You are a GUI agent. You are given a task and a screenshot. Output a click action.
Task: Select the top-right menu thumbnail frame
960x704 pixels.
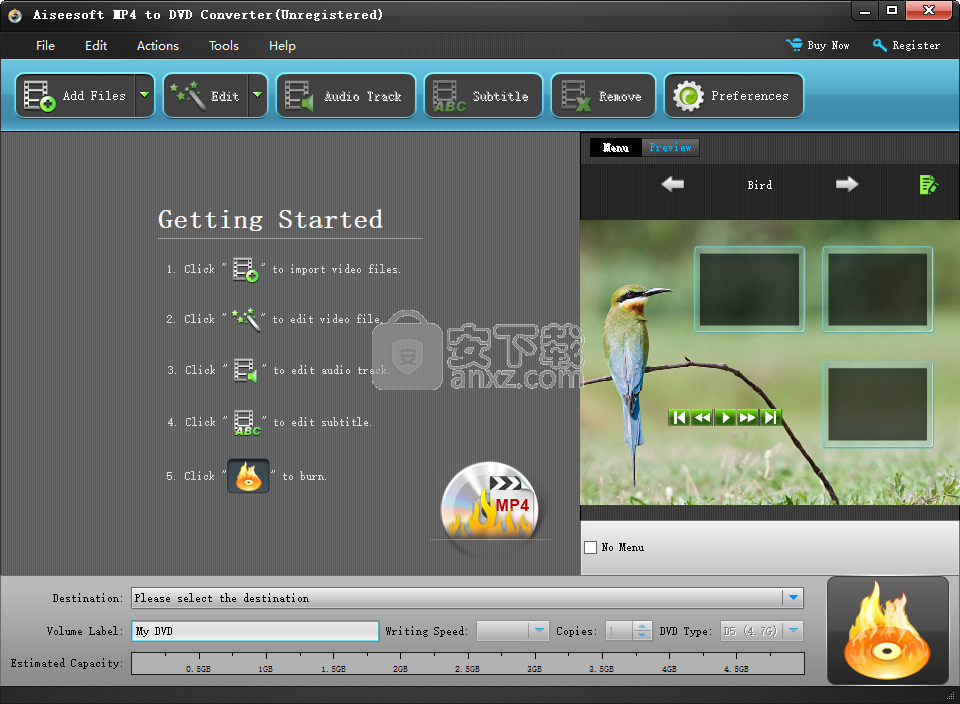877,289
